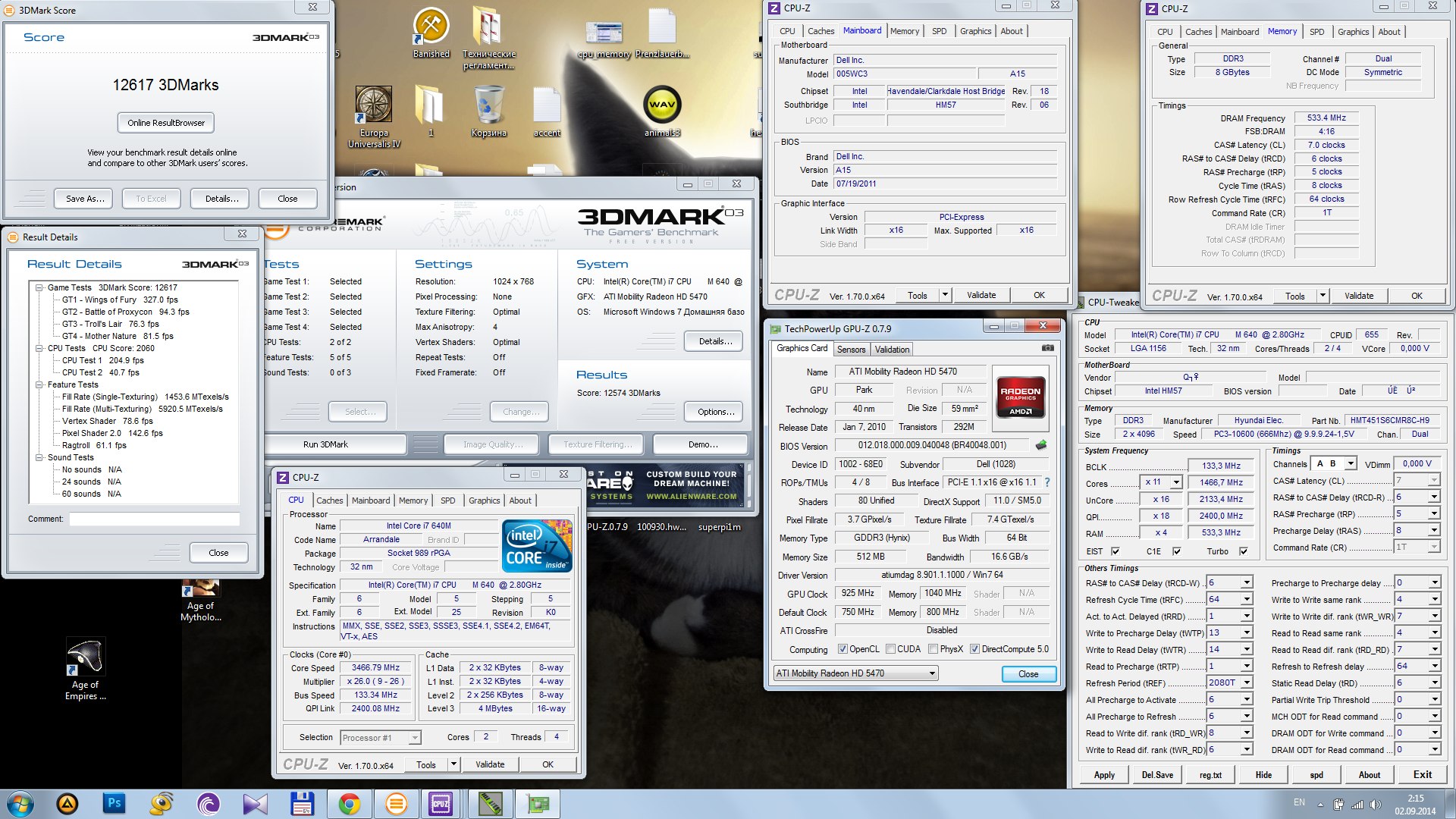Open the Cores multiplier dropdown in CPU-Tweaker
This screenshot has height=819, width=1456.
tap(1176, 482)
